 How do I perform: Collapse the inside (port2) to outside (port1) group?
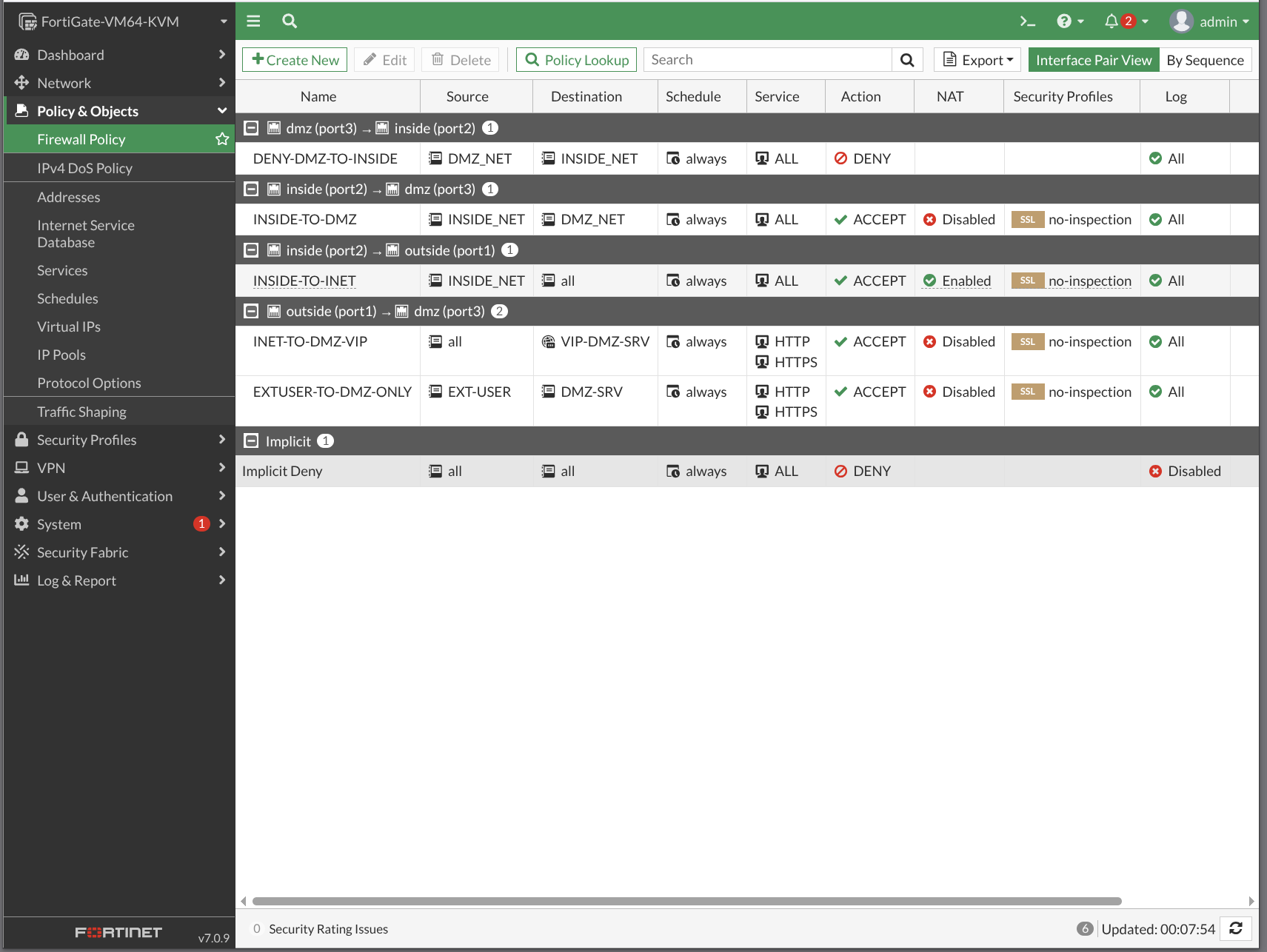pyautogui.click(x=252, y=250)
